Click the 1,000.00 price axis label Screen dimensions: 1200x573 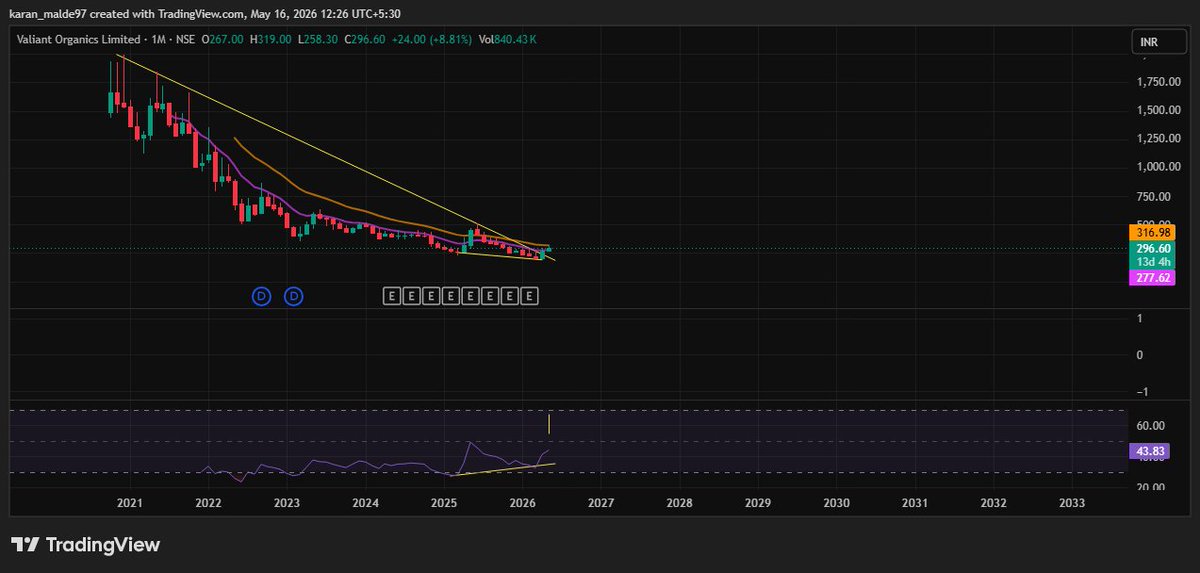click(1159, 167)
